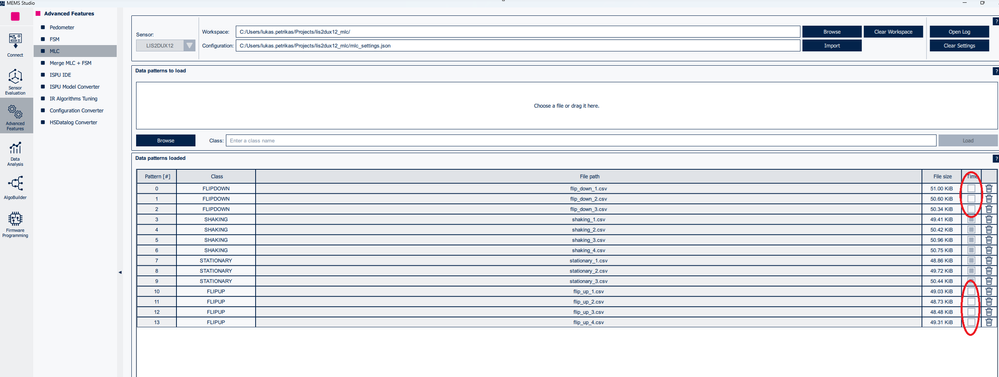Screen dimensions: 999x377
Task: Browse for a data pattern file
Action: click(166, 141)
